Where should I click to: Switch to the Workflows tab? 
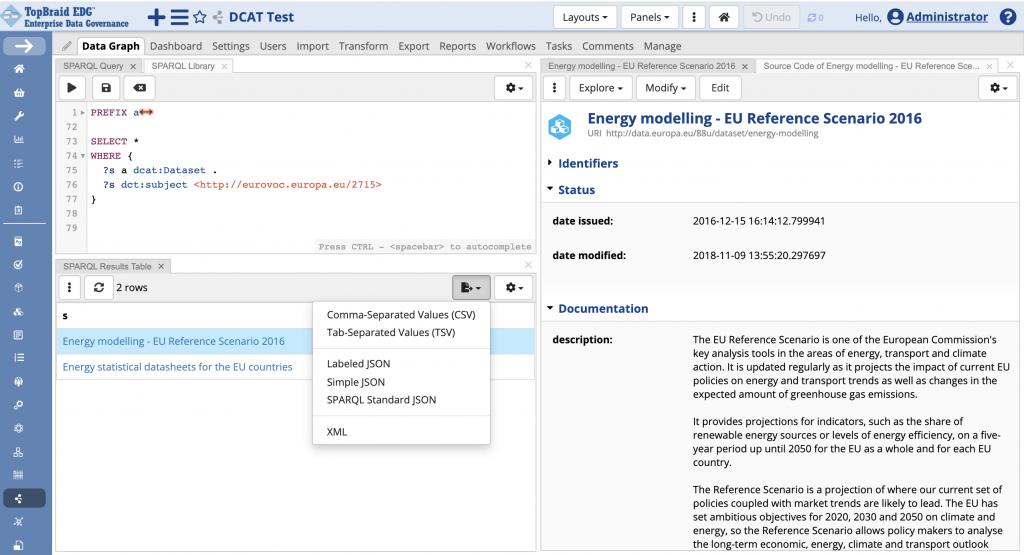click(x=511, y=46)
